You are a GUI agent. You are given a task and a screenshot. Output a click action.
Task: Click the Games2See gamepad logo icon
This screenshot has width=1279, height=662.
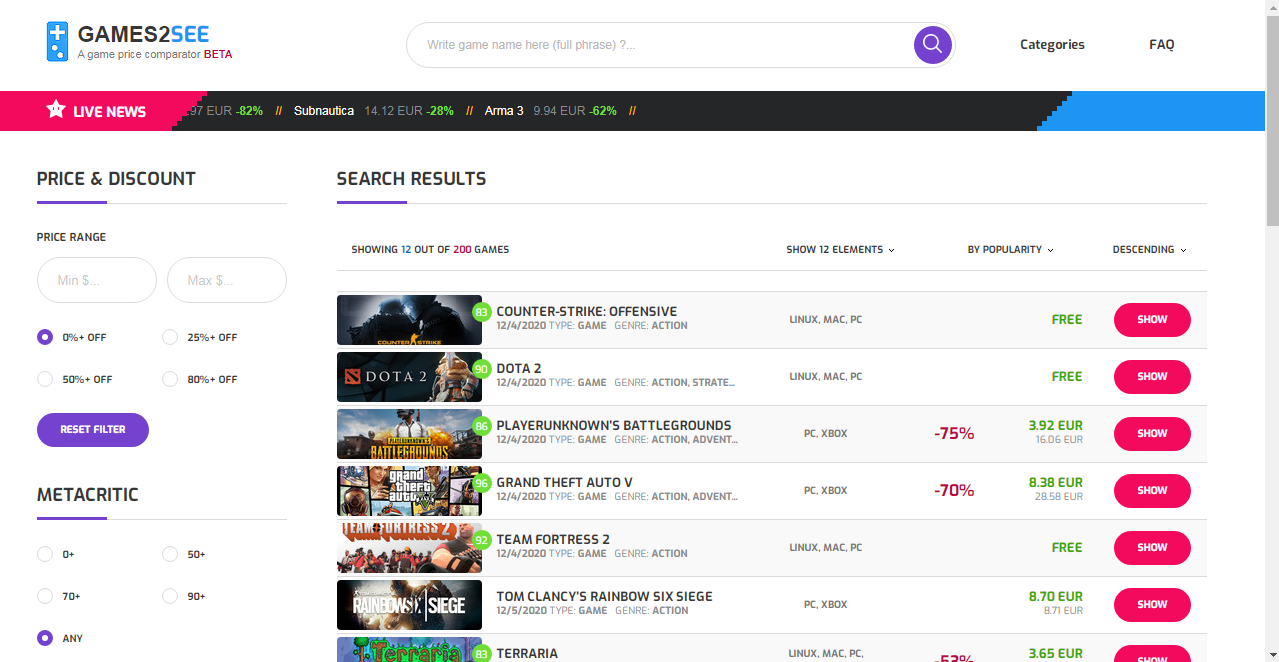57,42
